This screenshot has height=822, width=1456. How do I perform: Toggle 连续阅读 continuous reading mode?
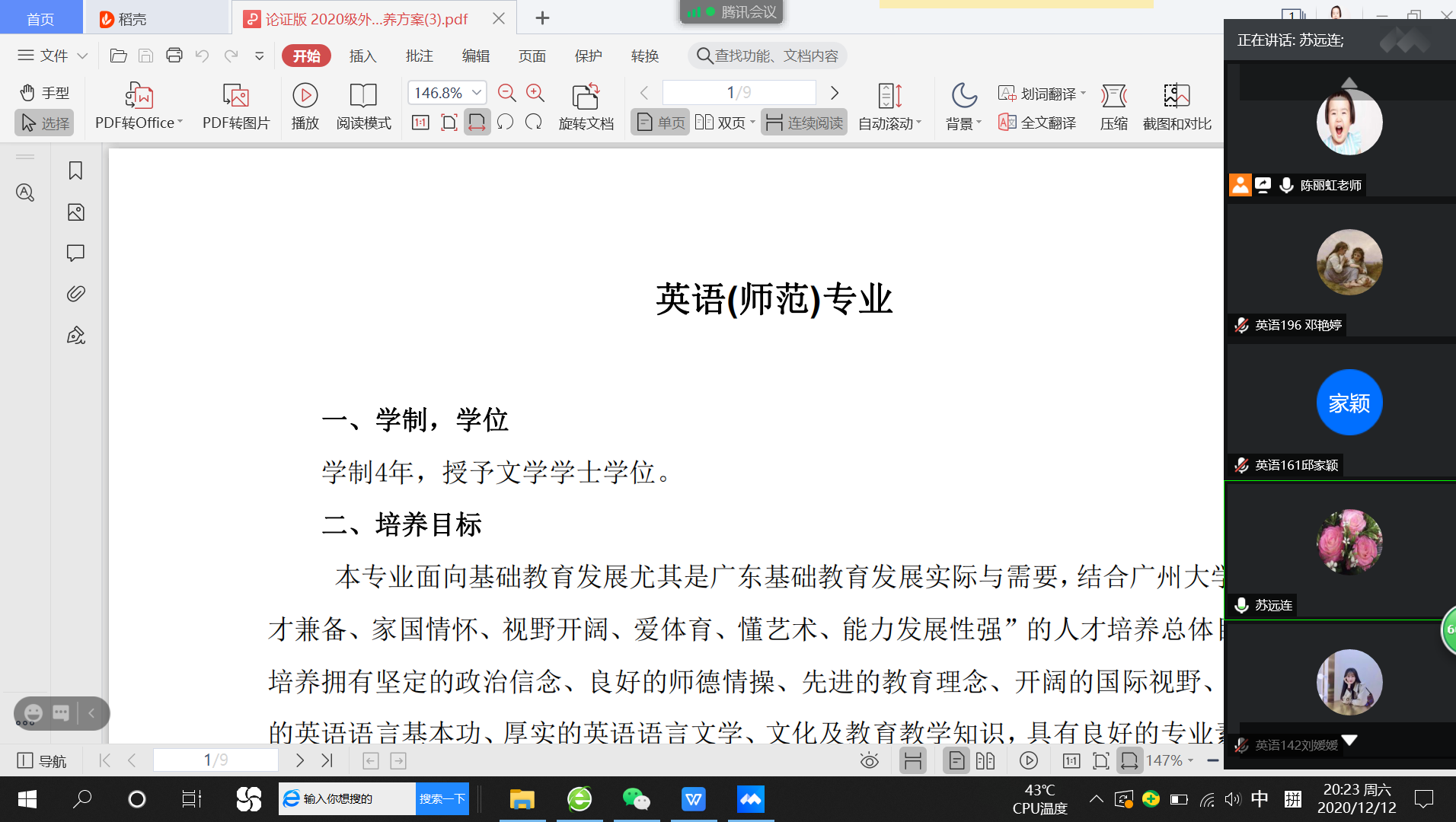[804, 123]
